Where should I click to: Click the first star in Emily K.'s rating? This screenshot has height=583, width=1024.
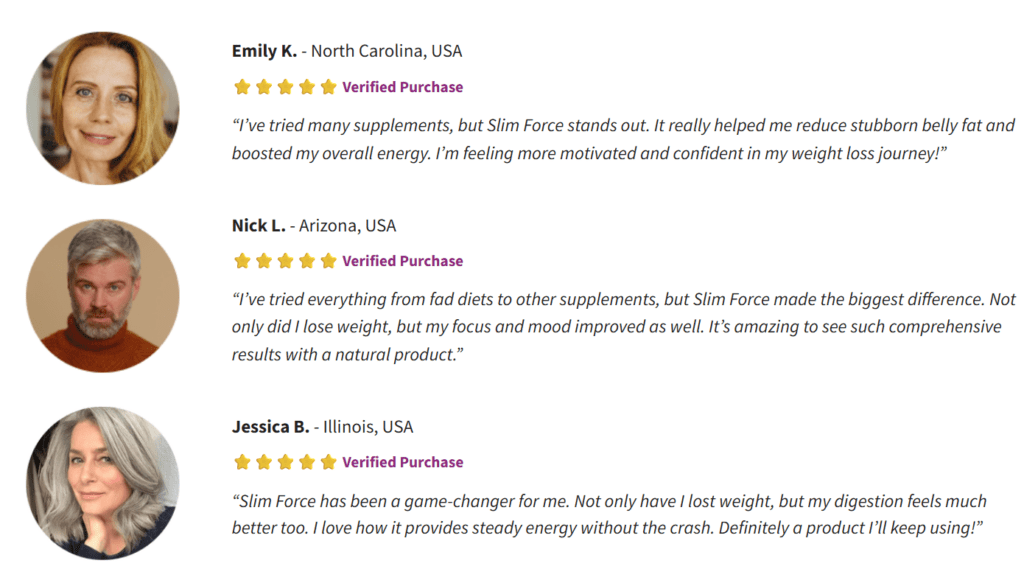tap(242, 87)
